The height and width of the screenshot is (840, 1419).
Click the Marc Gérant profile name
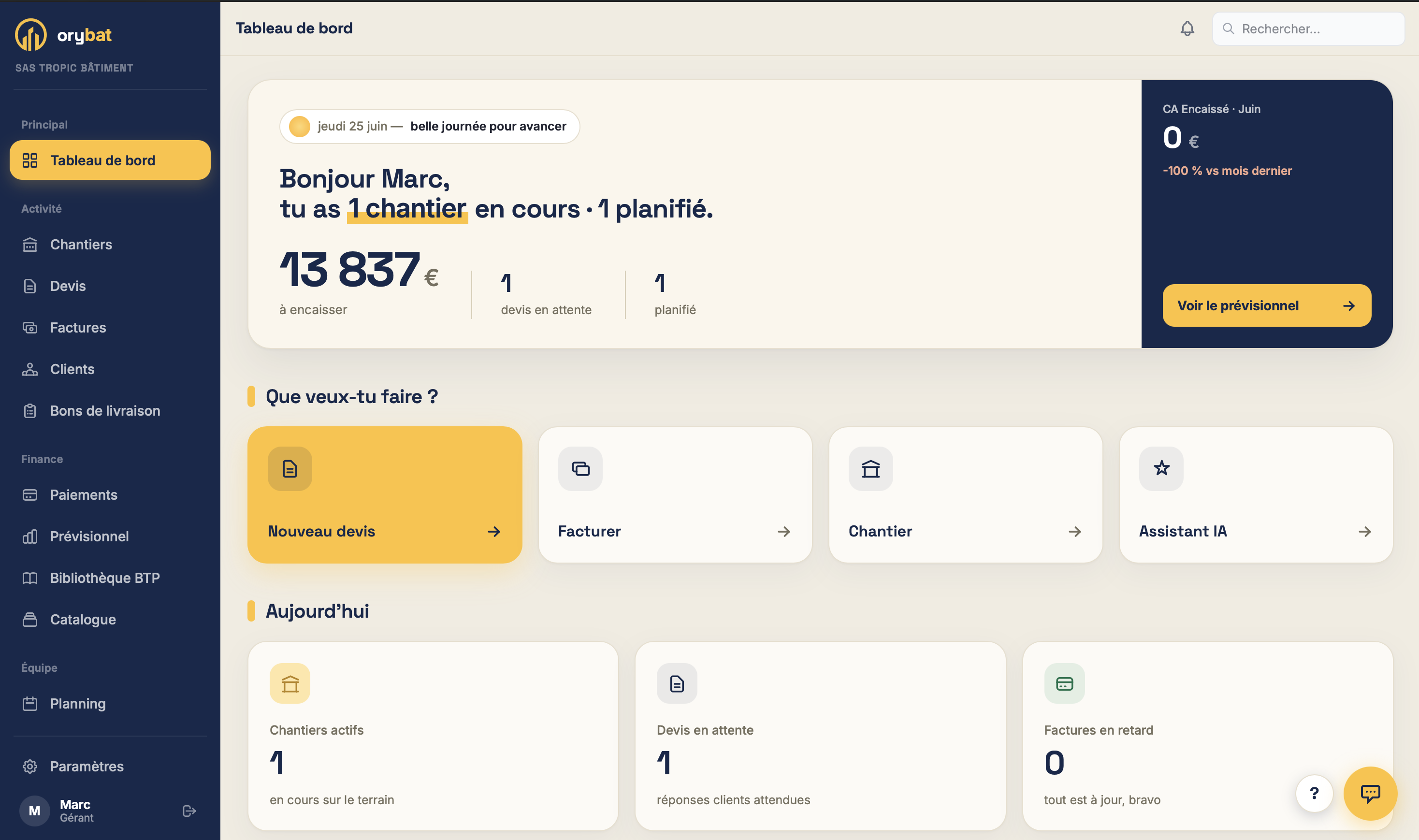point(76,811)
